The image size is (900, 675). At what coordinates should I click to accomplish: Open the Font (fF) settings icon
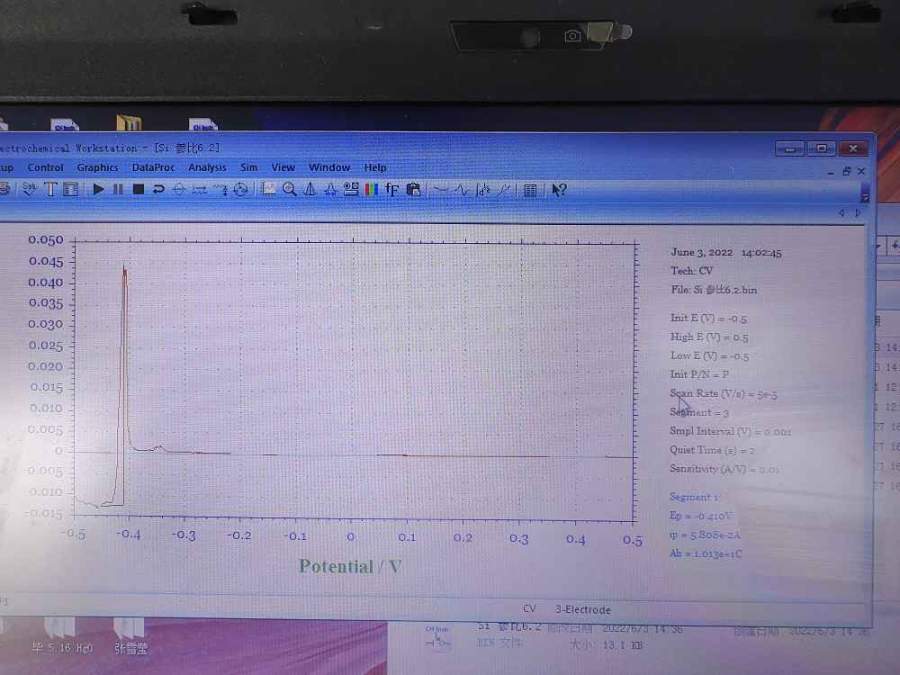[x=392, y=189]
